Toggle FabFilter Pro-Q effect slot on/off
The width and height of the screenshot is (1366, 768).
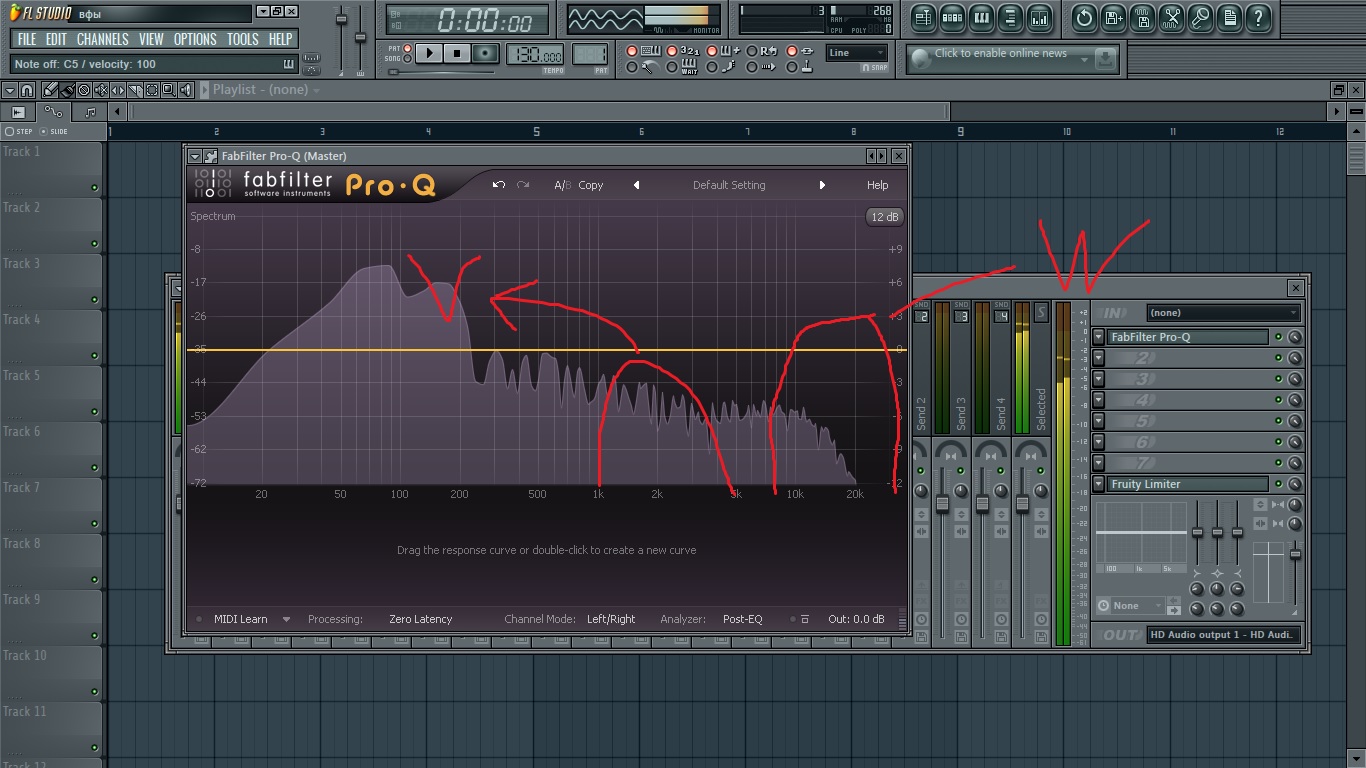(1278, 337)
